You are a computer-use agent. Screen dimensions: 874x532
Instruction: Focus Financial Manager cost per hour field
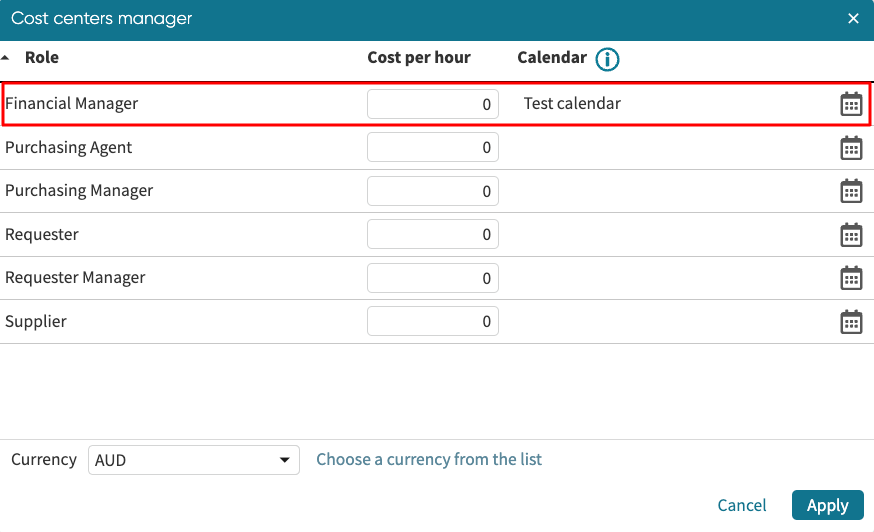click(432, 104)
